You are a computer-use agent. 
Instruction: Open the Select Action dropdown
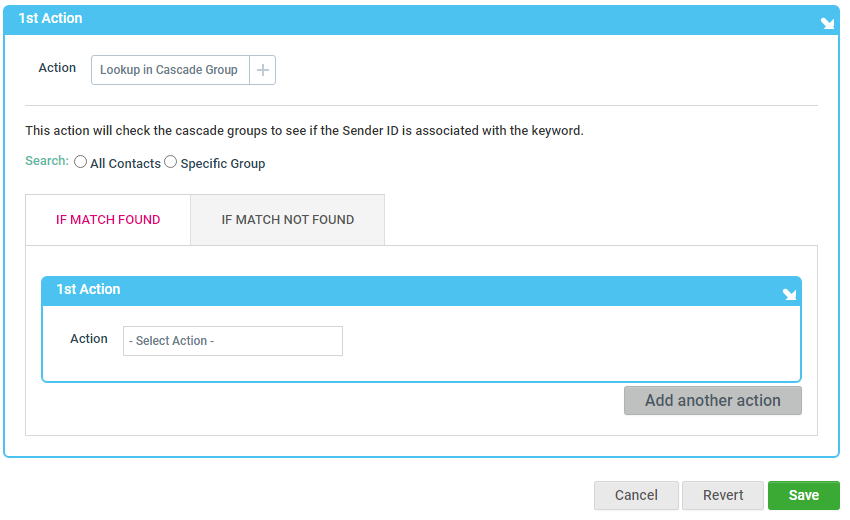point(233,341)
